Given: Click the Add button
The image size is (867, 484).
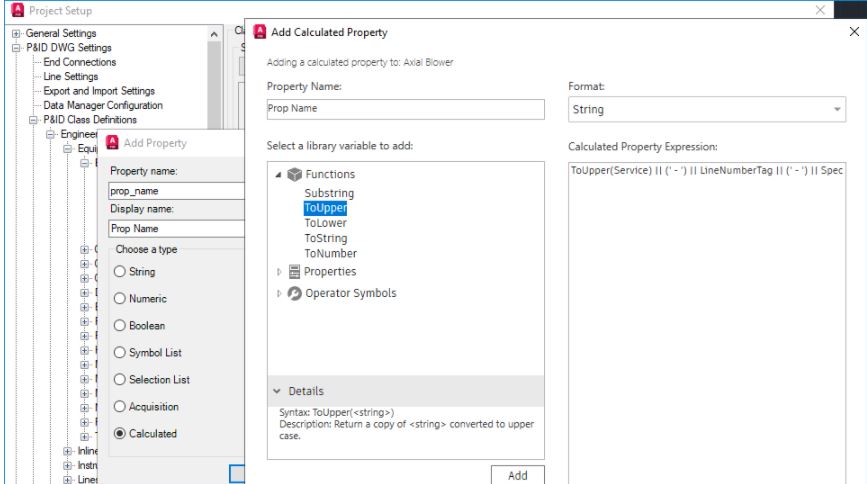Looking at the screenshot, I should [x=518, y=475].
